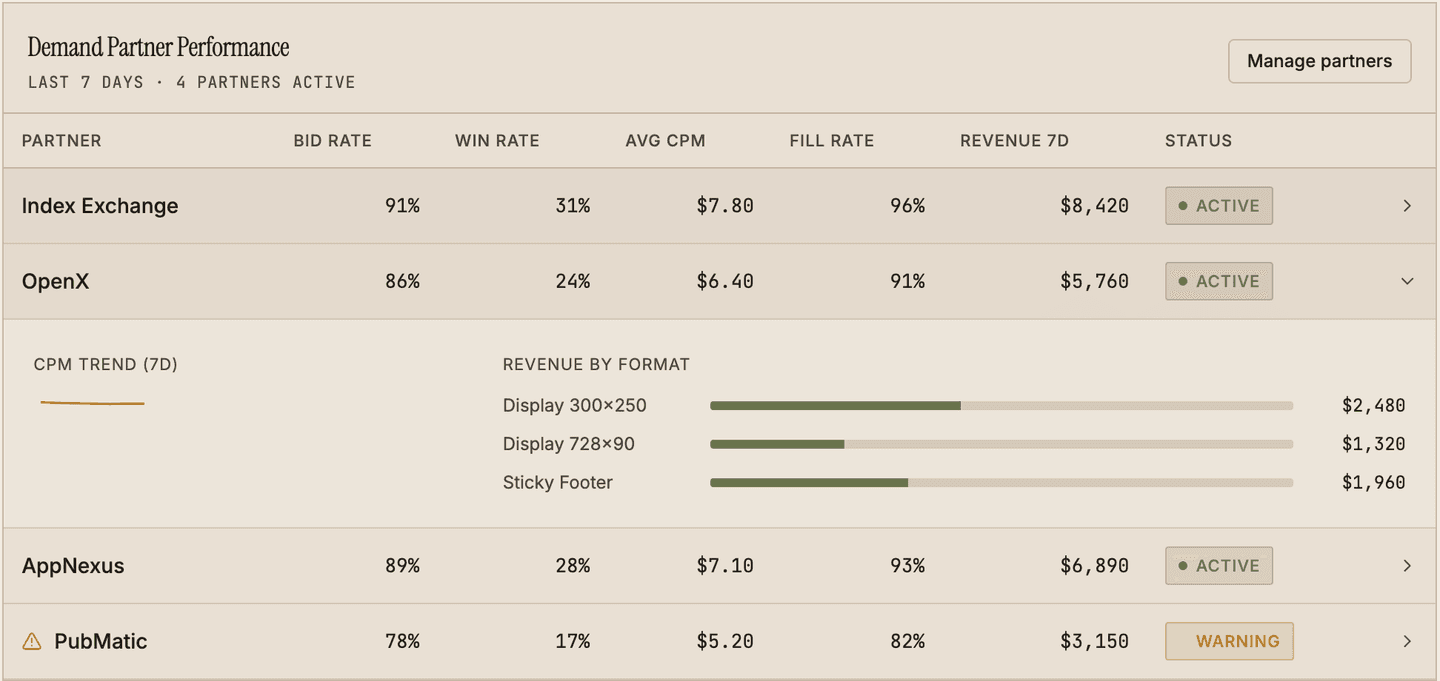
Task: Click the Display 300×250 revenue progress bar
Action: pyautogui.click(x=1000, y=405)
